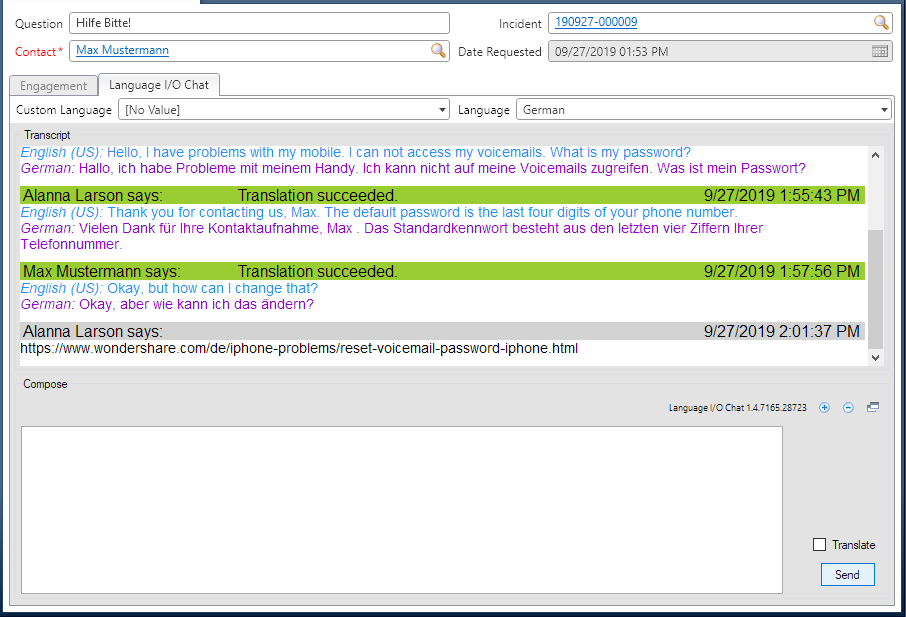Select the Language I/O Chat tab
The image size is (906, 617).
[159, 85]
